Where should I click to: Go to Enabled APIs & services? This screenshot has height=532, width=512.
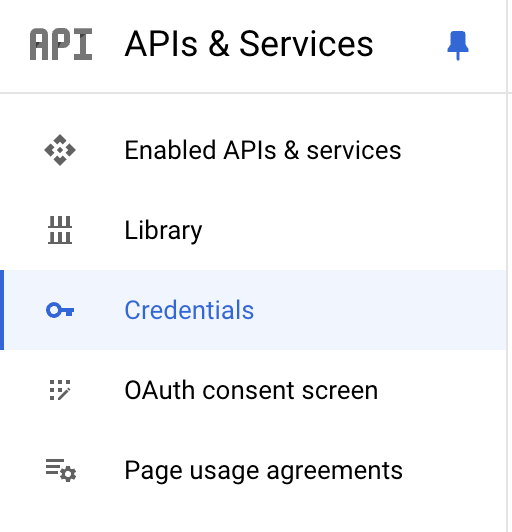pyautogui.click(x=263, y=150)
